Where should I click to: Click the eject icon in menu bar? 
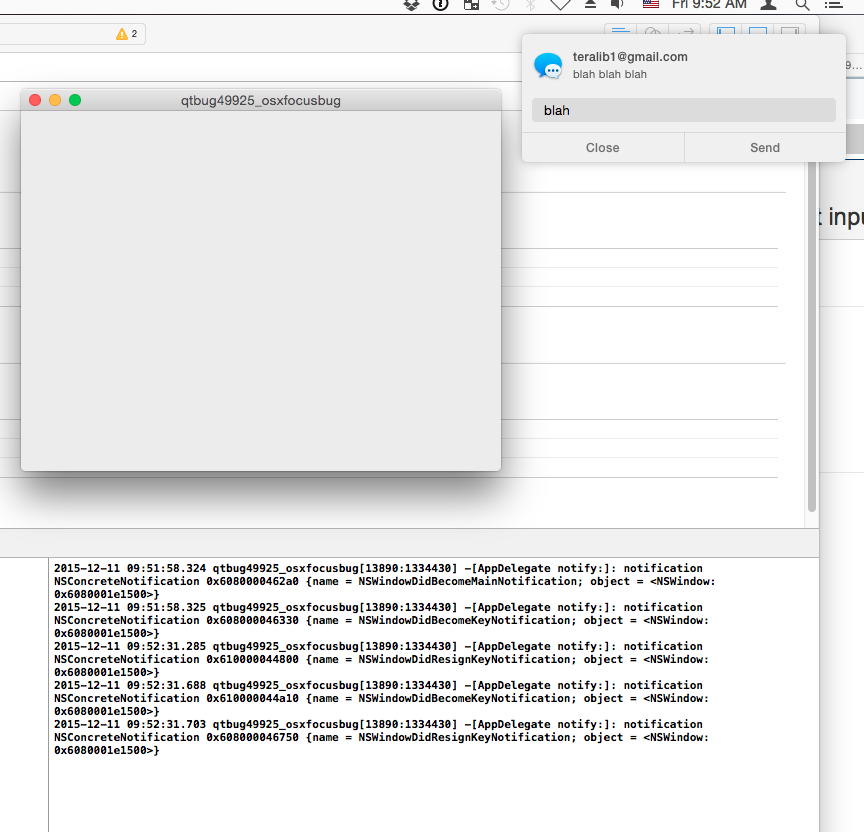[x=590, y=4]
